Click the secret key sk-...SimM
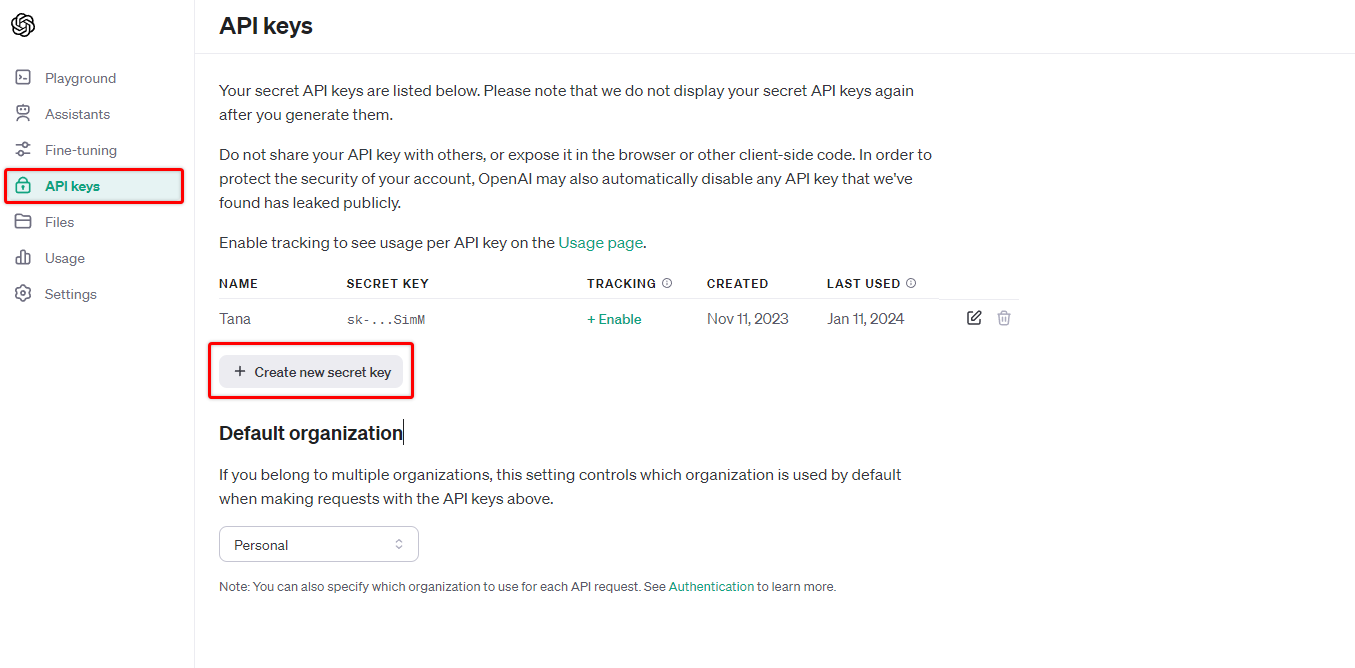This screenshot has width=1355, height=668. pos(386,320)
